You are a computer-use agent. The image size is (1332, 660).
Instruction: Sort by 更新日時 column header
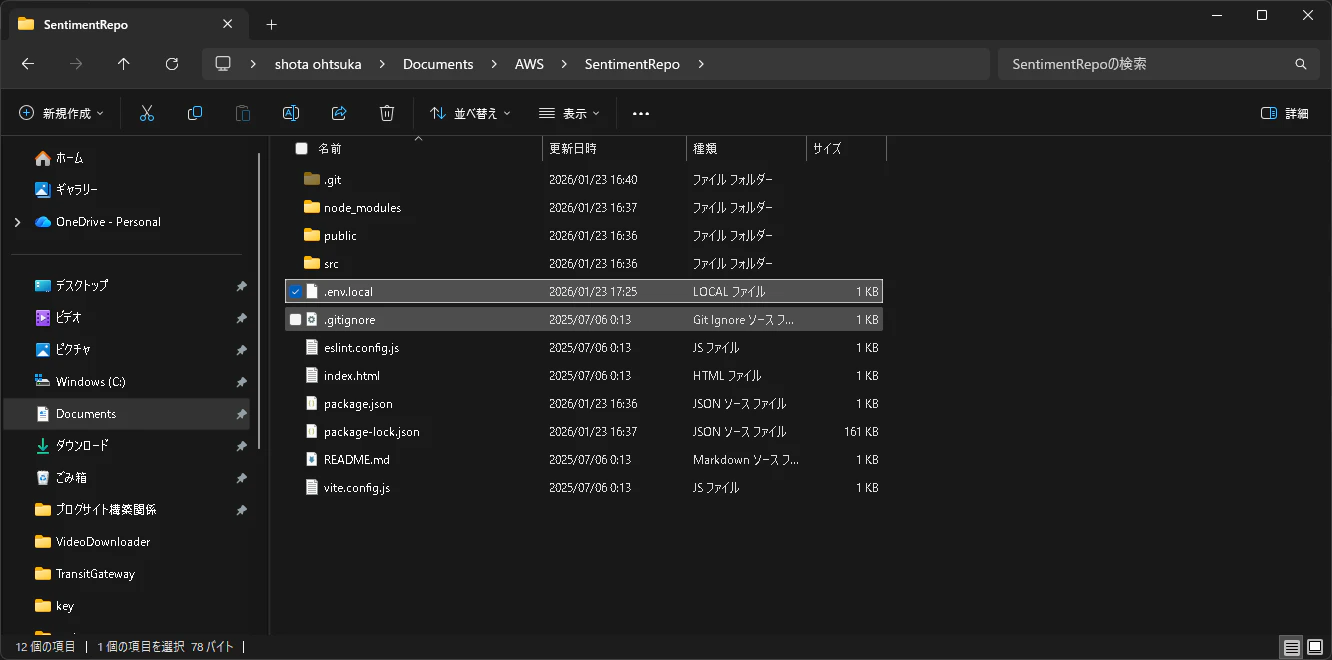coord(573,148)
